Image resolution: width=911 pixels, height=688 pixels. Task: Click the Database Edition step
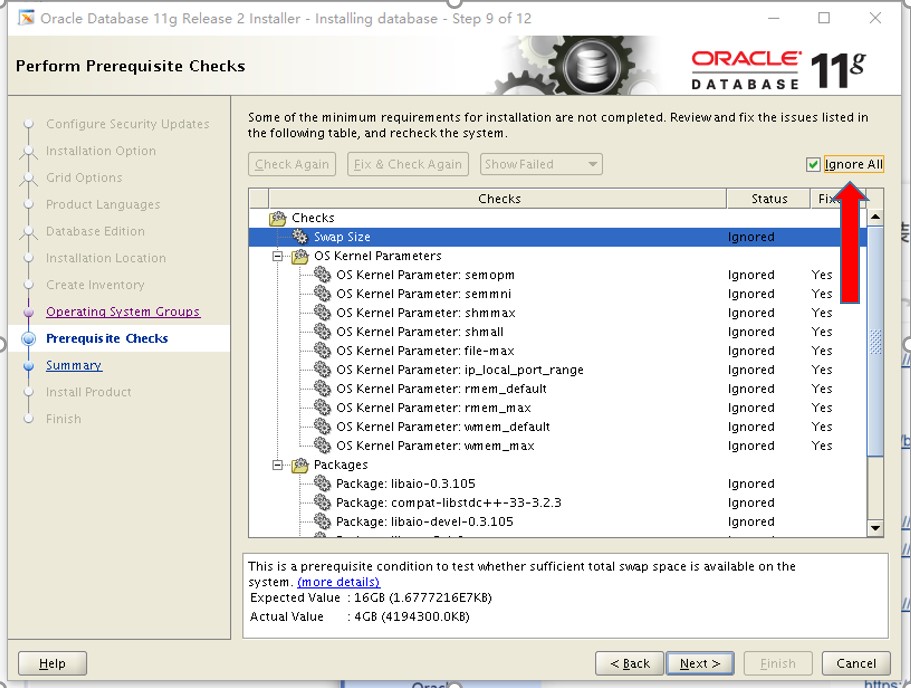pyautogui.click(x=95, y=231)
